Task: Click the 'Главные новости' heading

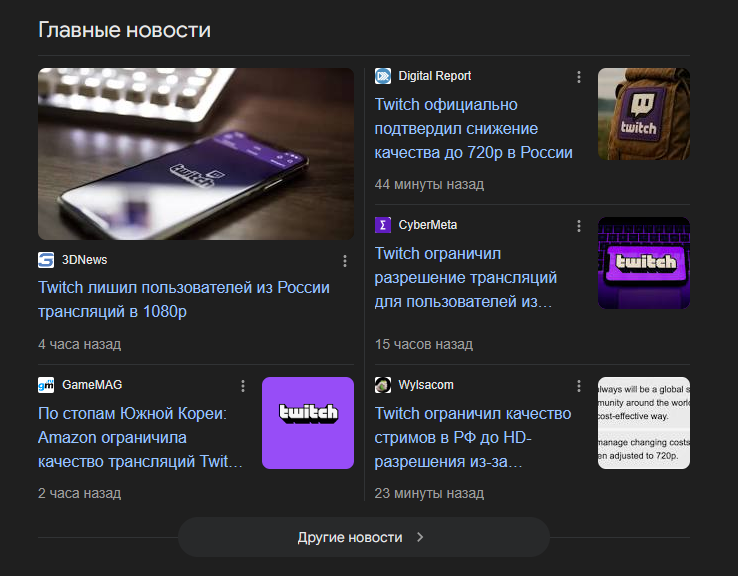Action: pos(124,30)
